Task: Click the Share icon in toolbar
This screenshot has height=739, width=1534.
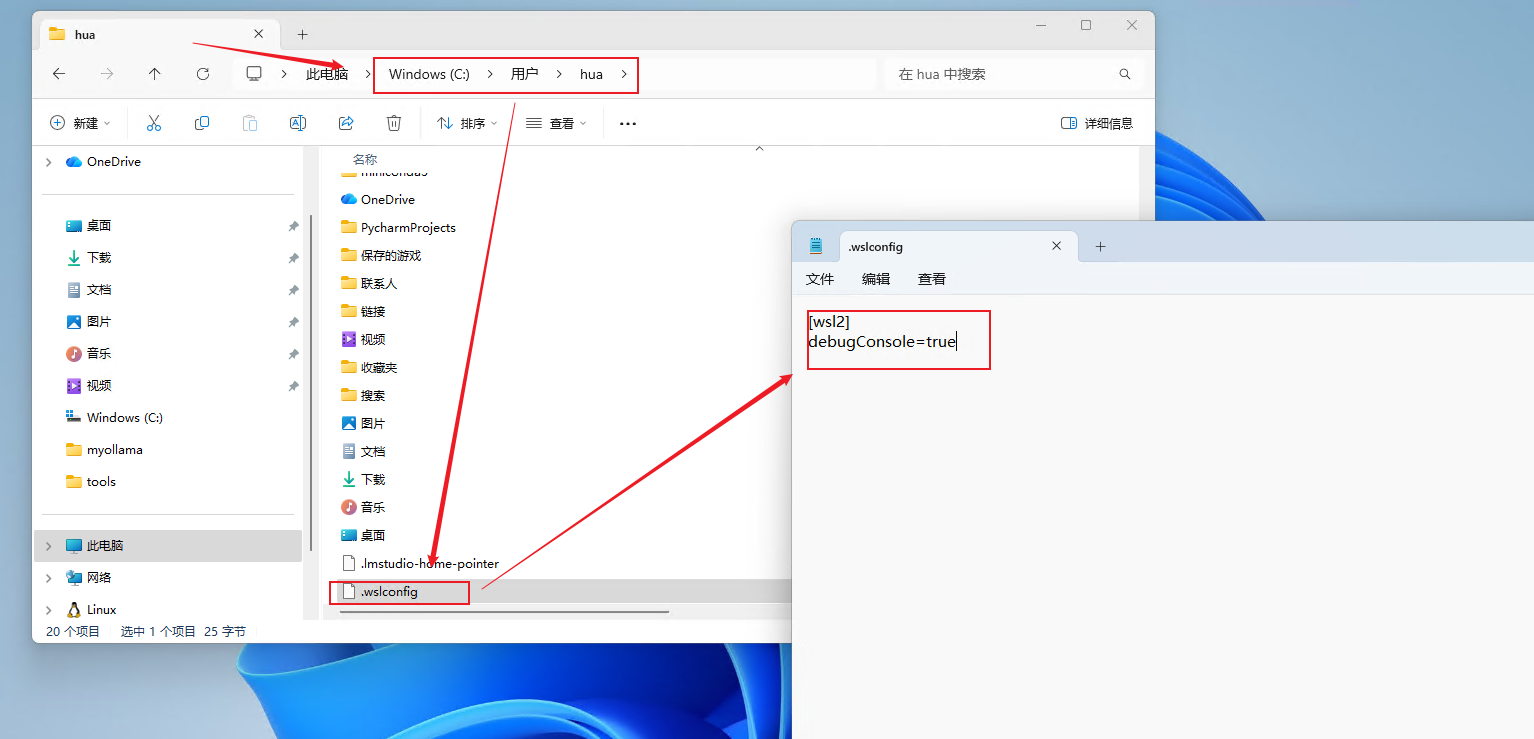Action: pyautogui.click(x=346, y=123)
